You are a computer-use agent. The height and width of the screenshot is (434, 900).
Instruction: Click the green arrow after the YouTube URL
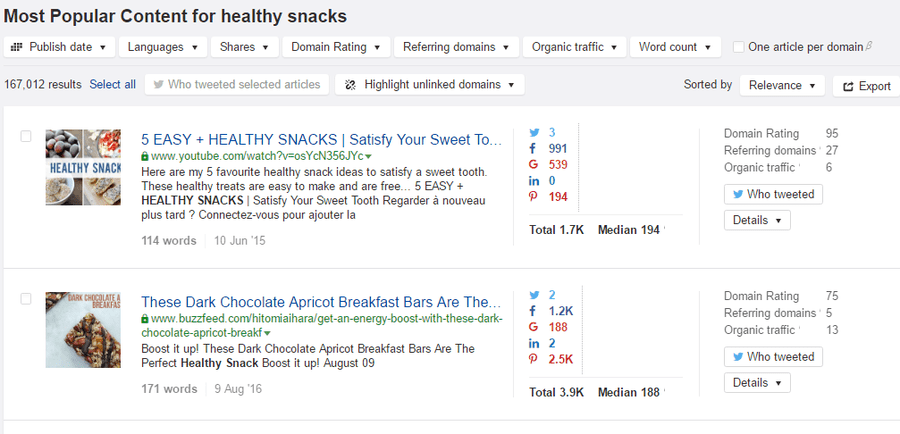point(368,157)
